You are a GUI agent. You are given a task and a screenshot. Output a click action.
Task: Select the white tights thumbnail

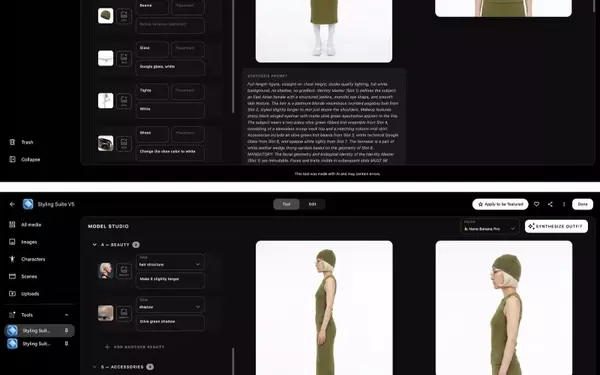click(x=106, y=101)
